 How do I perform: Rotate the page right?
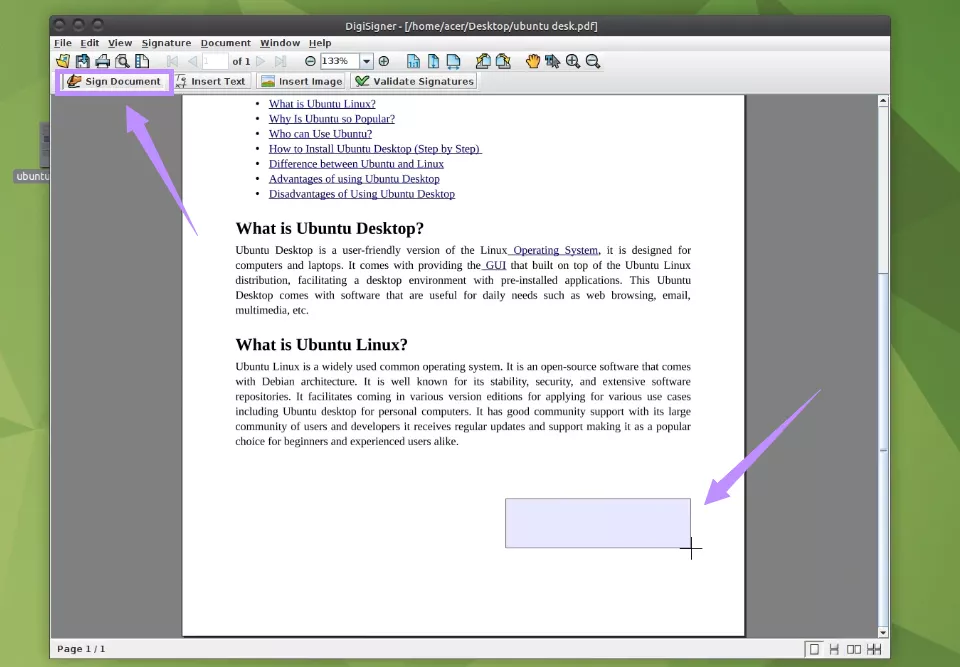tap(503, 61)
